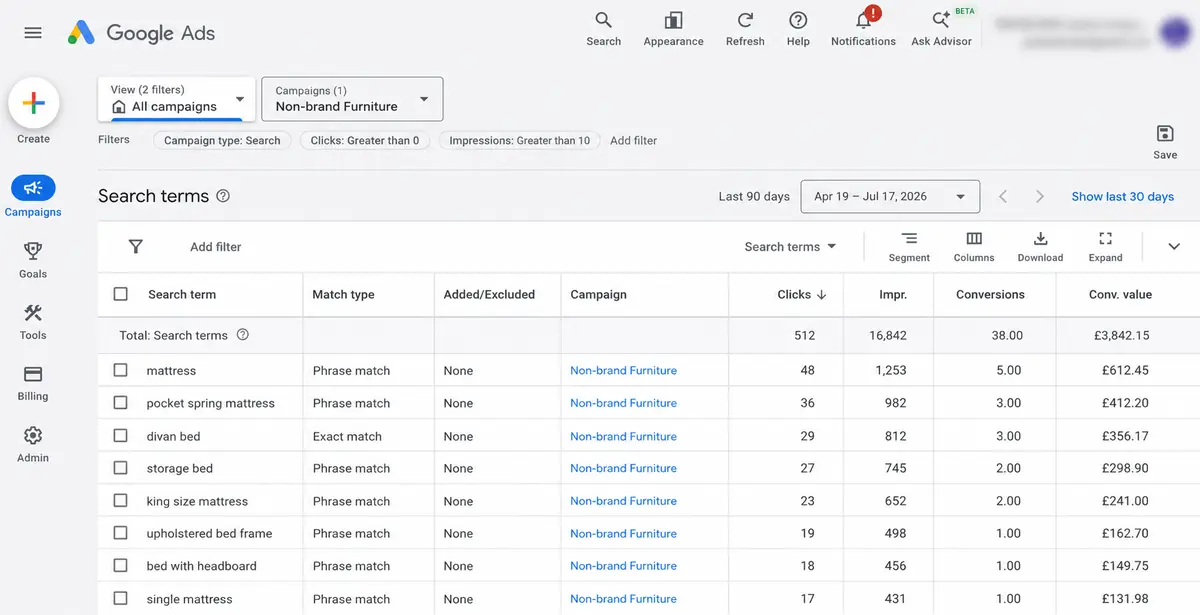The height and width of the screenshot is (615, 1200).
Task: Click the account avatar
Action: pos(1173,32)
